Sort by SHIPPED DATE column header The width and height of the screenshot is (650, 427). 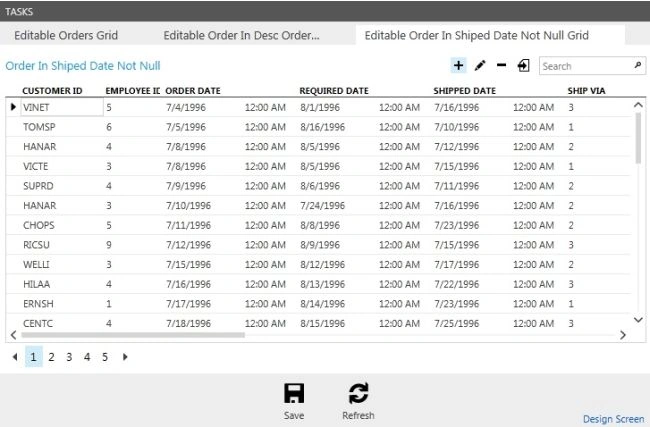click(465, 91)
